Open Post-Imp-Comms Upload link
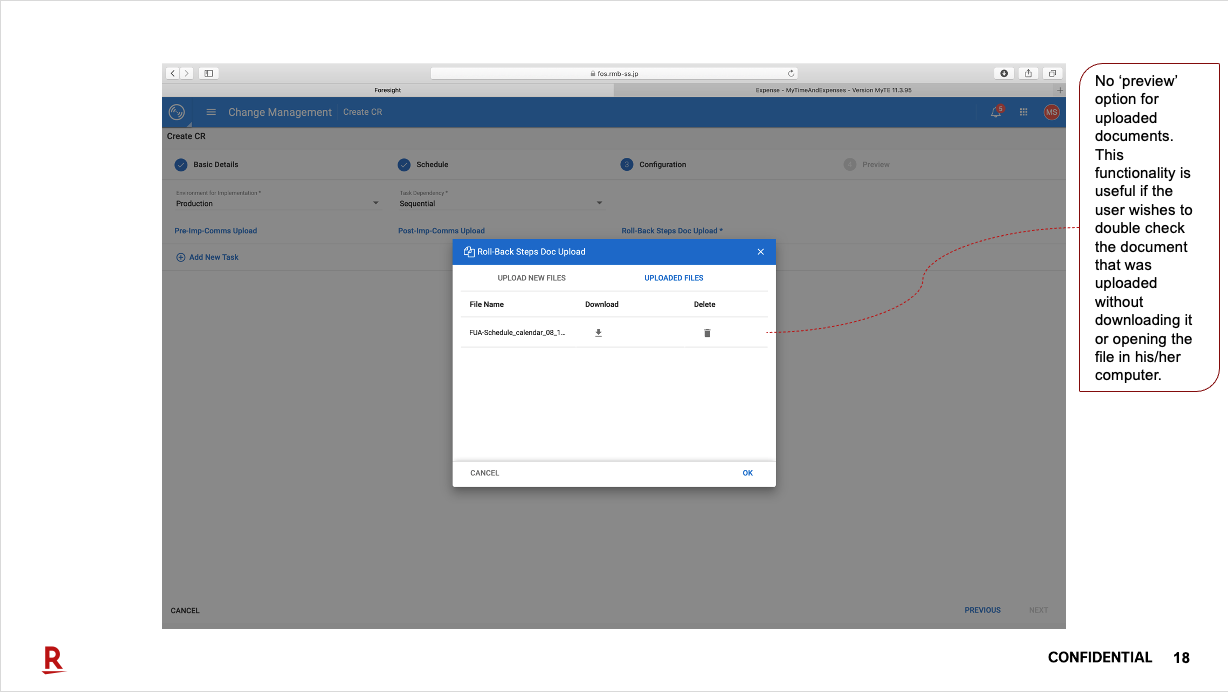This screenshot has height=692, width=1228. pyautogui.click(x=441, y=231)
